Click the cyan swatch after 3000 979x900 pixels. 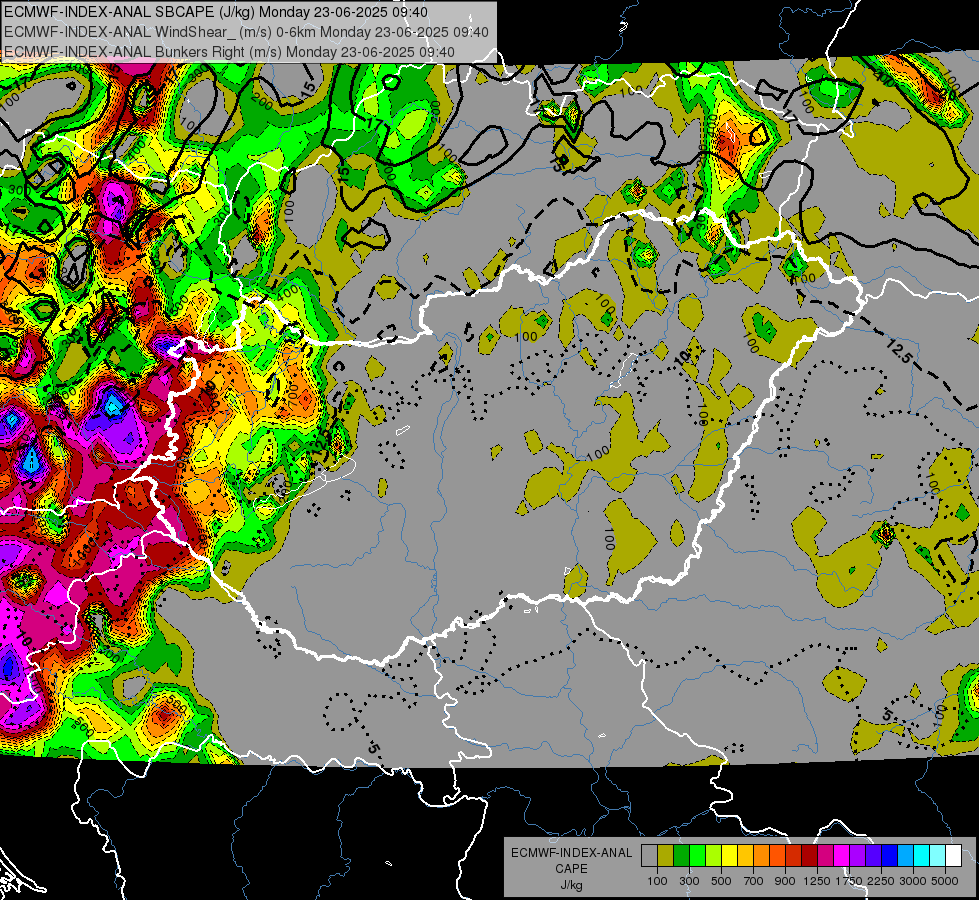coord(922,856)
